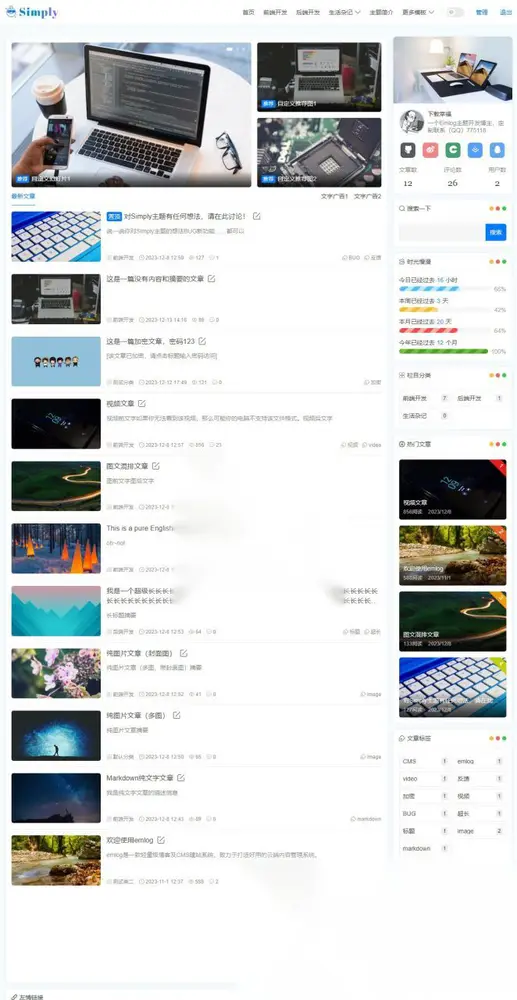The height and width of the screenshot is (1000, 517).
Task: Click the 今日已经过去 blue progress bar
Action: (429, 289)
